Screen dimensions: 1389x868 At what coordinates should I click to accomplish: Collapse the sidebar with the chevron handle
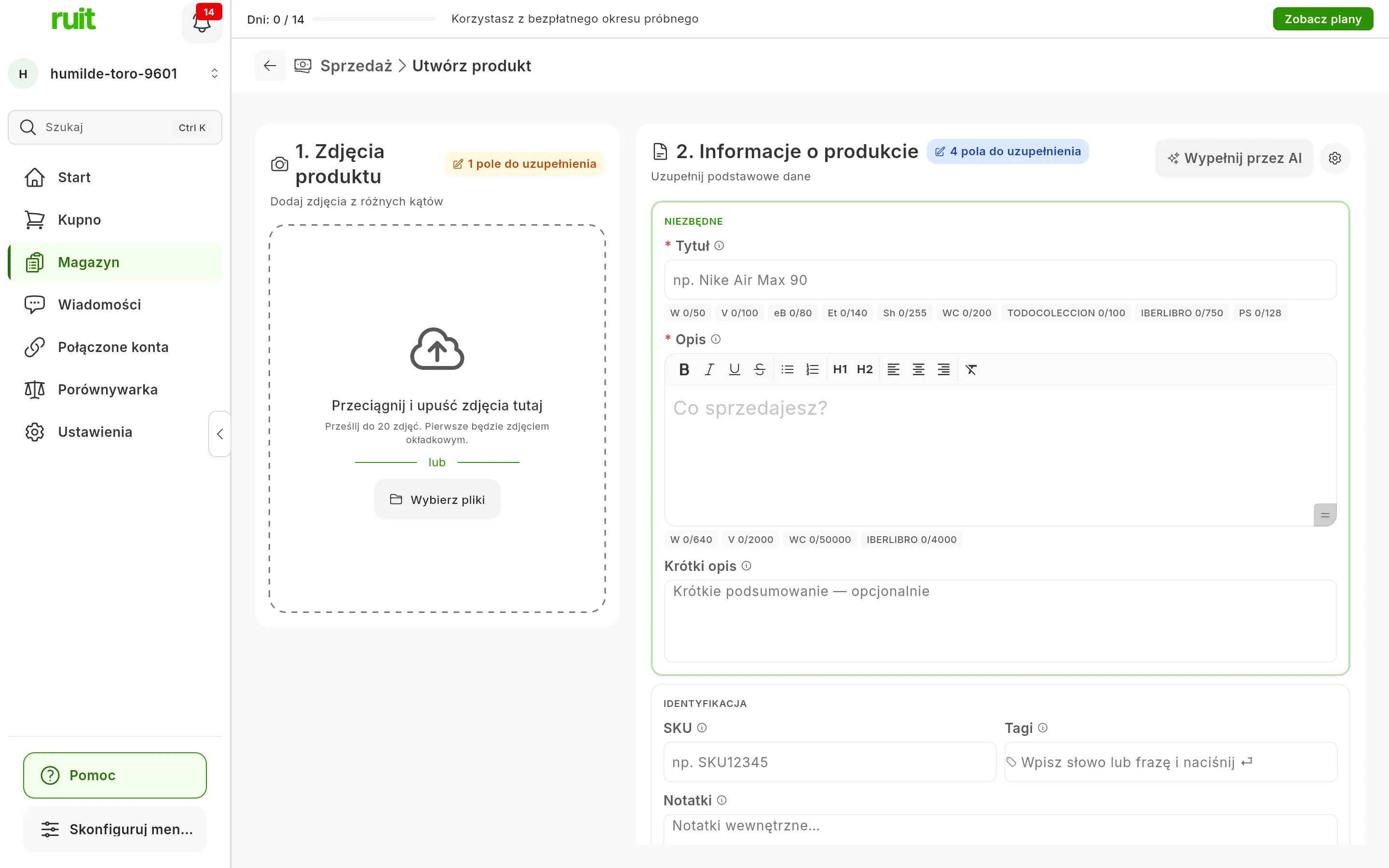[220, 434]
